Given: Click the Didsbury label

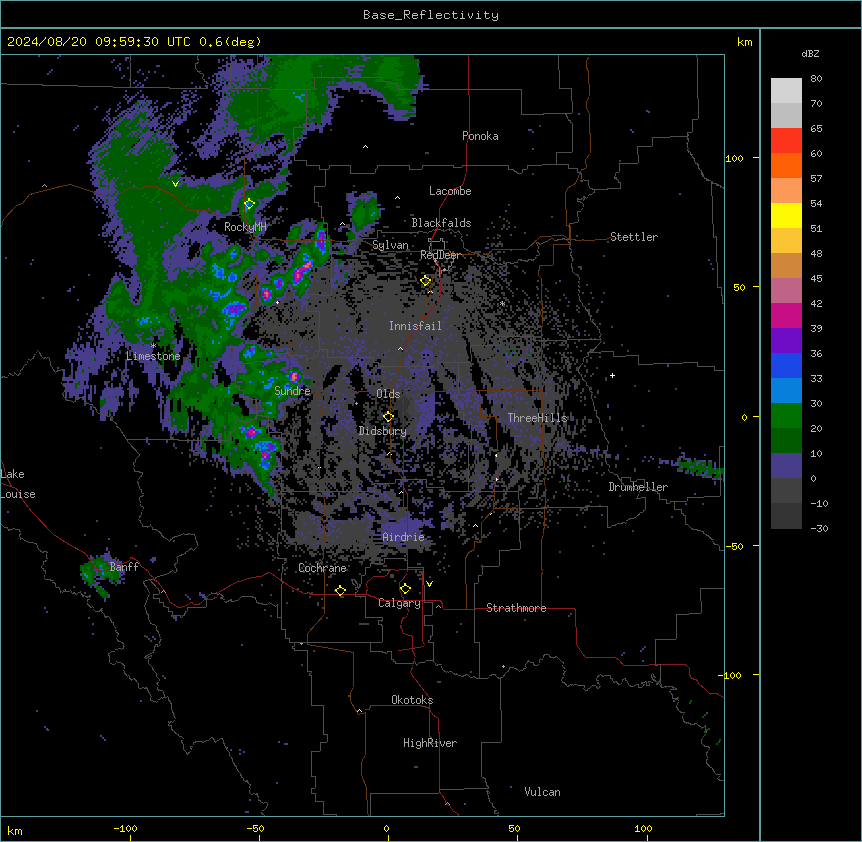Looking at the screenshot, I should (382, 431).
